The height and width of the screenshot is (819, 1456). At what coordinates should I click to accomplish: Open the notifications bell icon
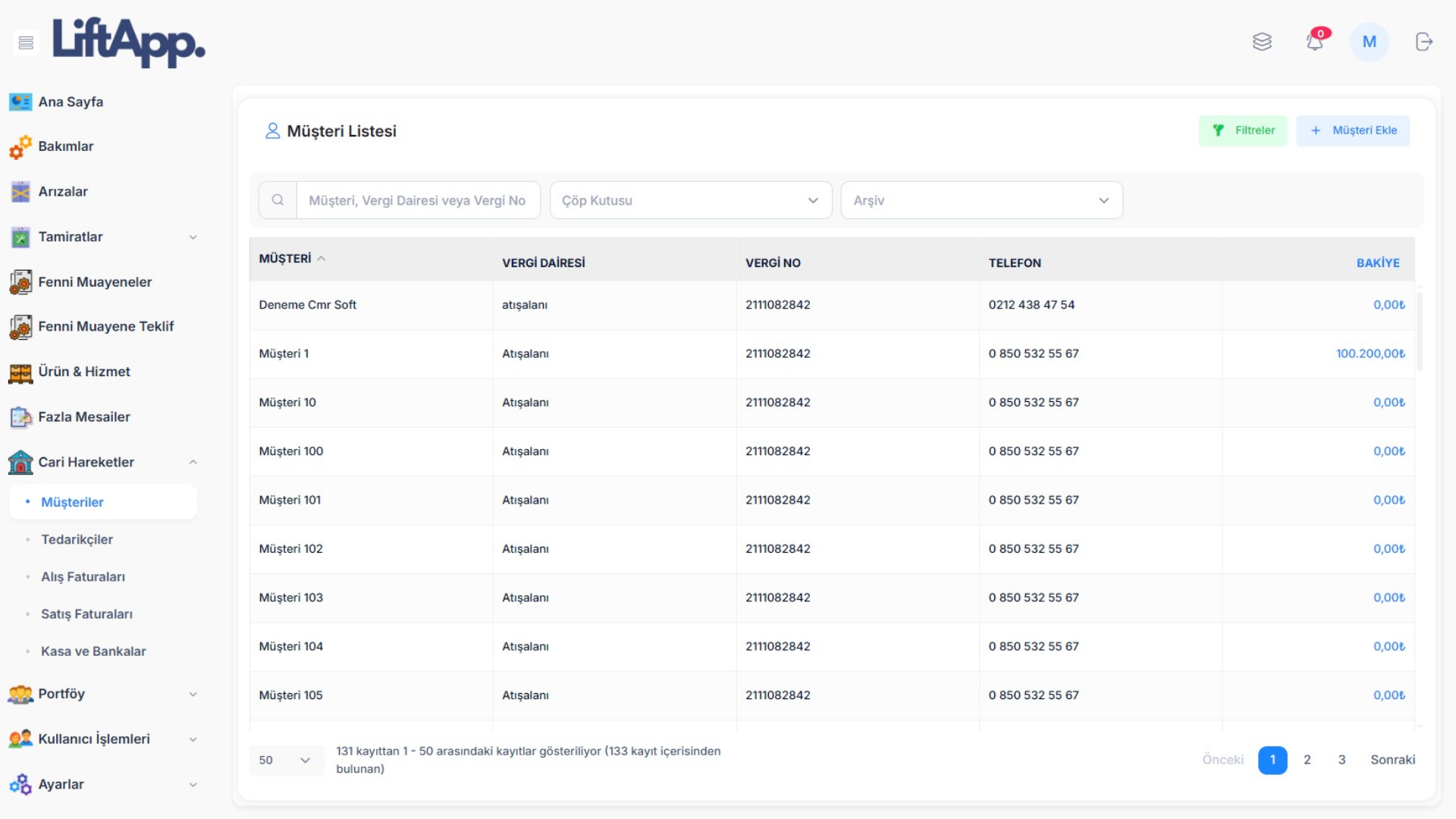pyautogui.click(x=1315, y=42)
